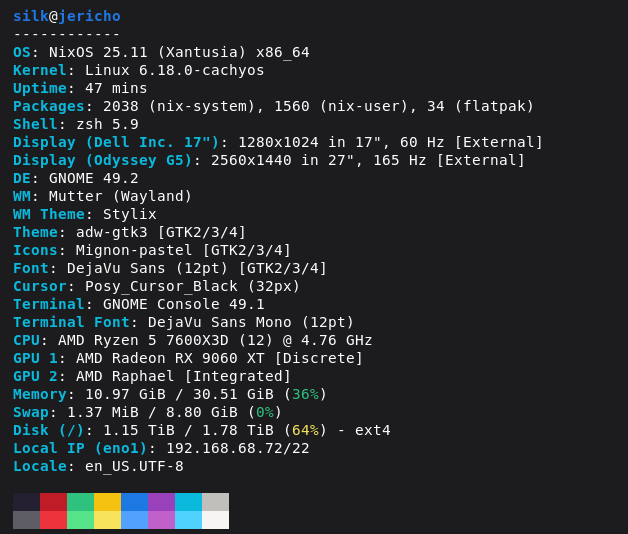Click the medium gray color swatch

point(26,520)
